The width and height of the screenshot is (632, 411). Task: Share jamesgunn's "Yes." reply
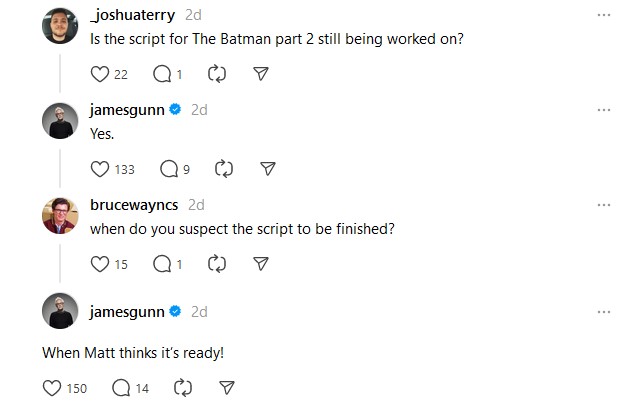pyautogui.click(x=267, y=168)
